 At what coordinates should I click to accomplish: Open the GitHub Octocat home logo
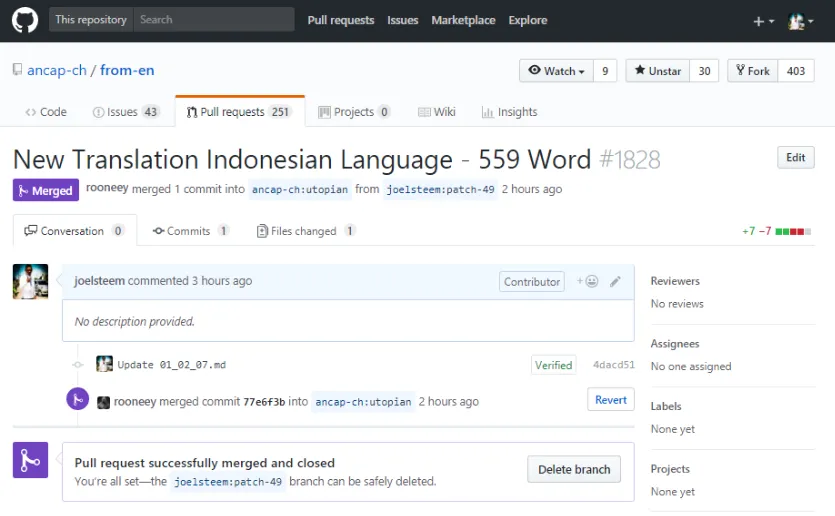point(24,21)
